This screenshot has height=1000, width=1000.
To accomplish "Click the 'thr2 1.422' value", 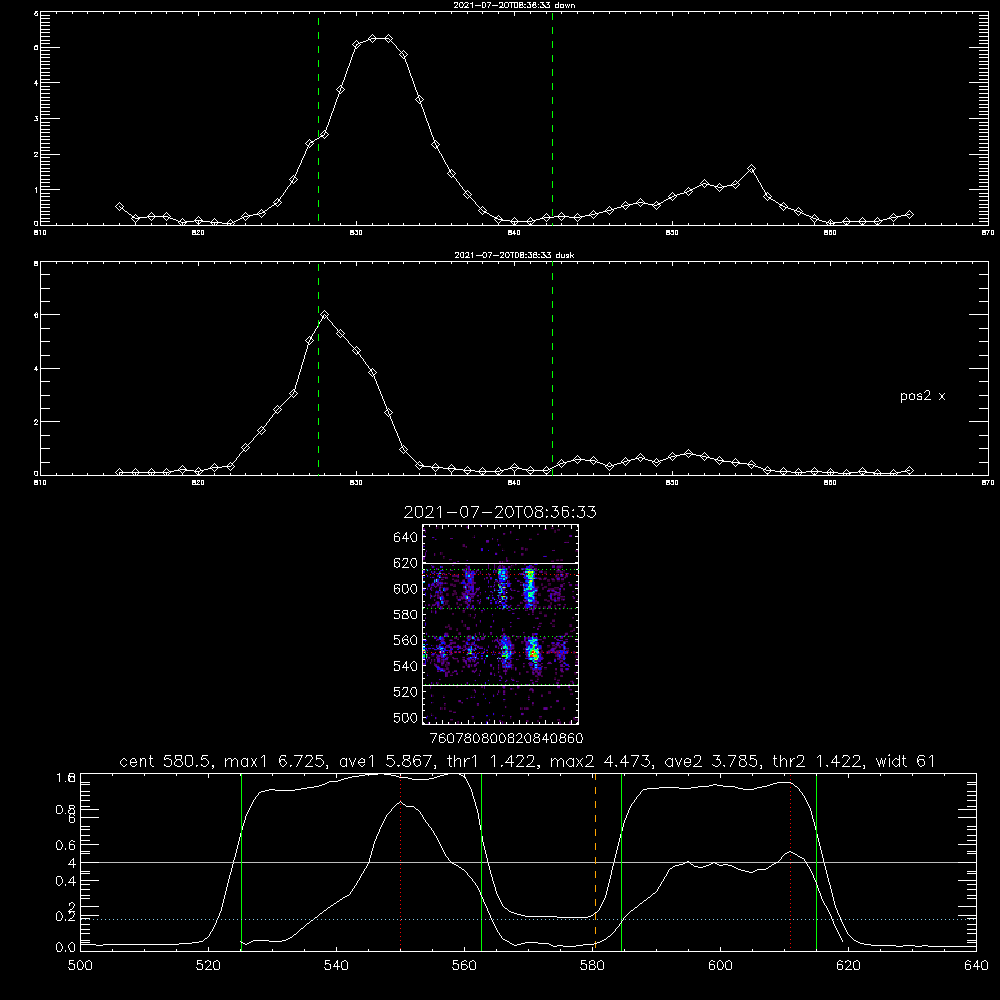I will [x=818, y=761].
